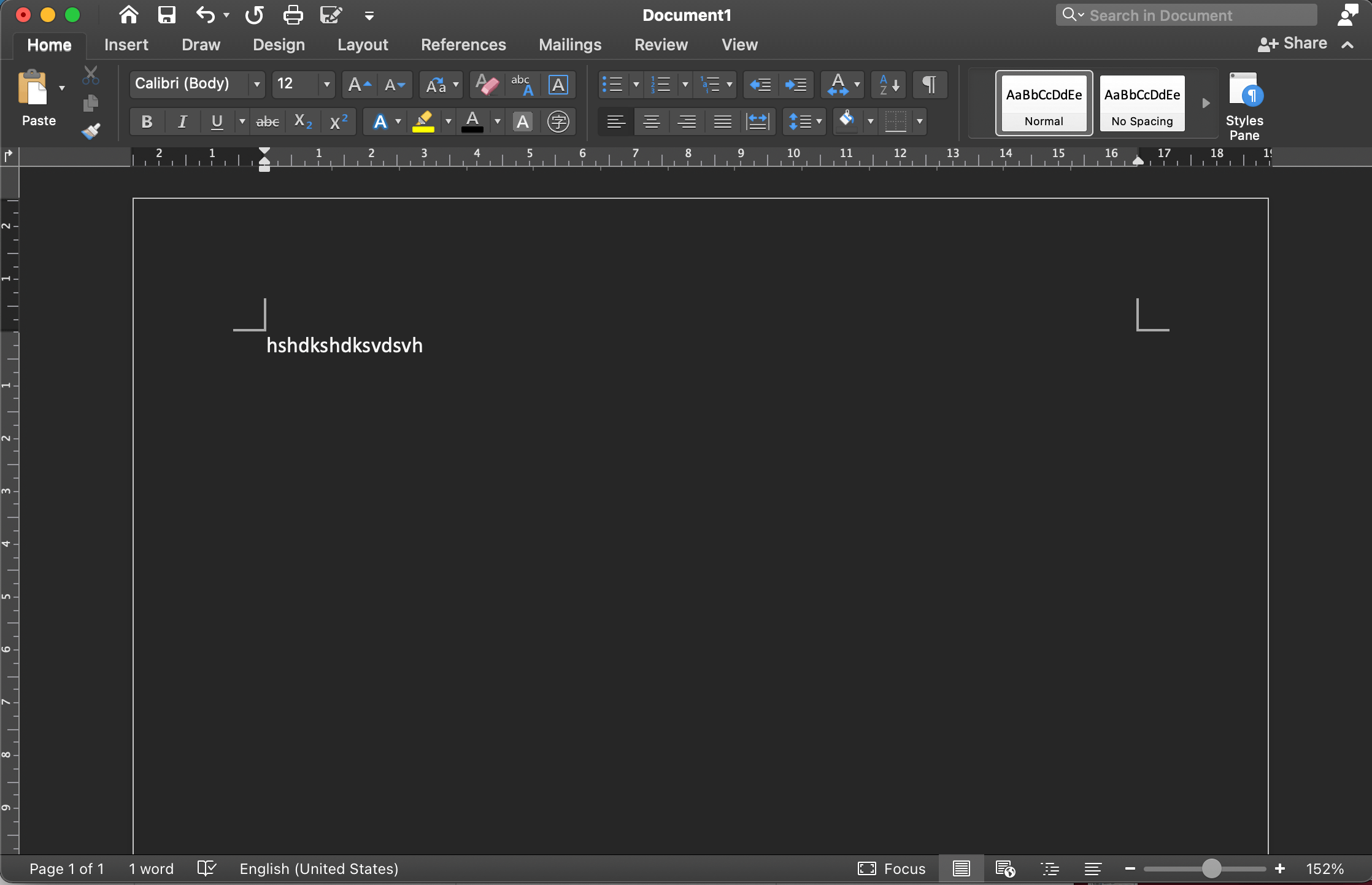Open the References ribbon tab
1372x885 pixels.
(463, 44)
